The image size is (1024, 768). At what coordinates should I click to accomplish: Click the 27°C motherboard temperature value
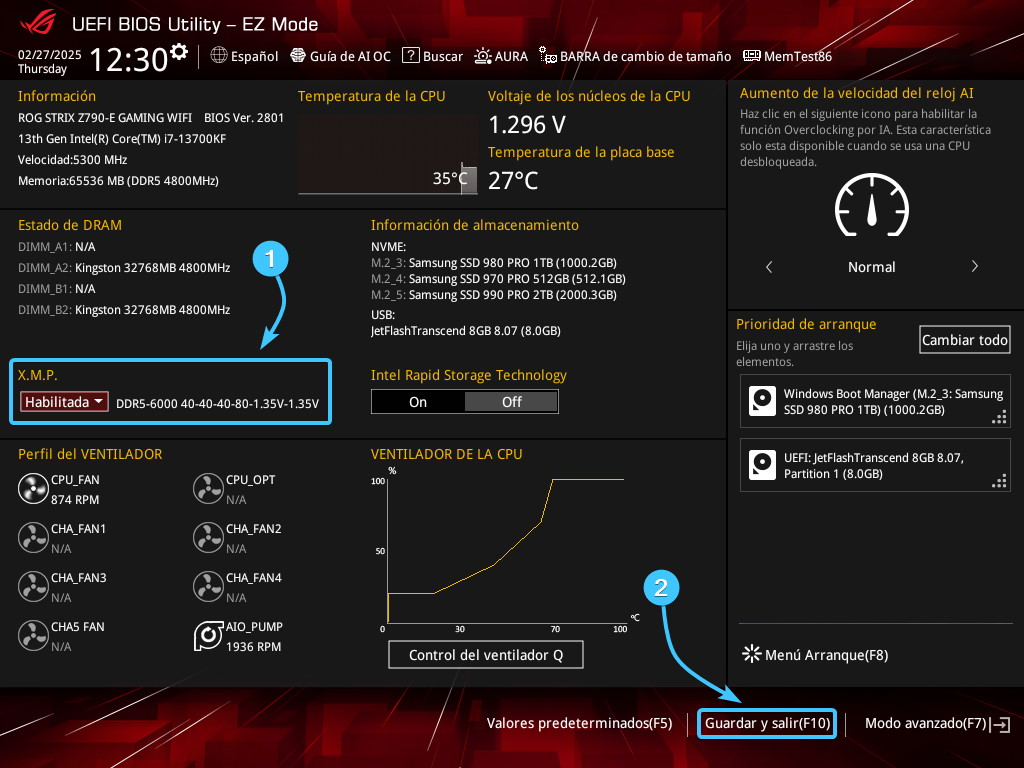pyautogui.click(x=513, y=181)
